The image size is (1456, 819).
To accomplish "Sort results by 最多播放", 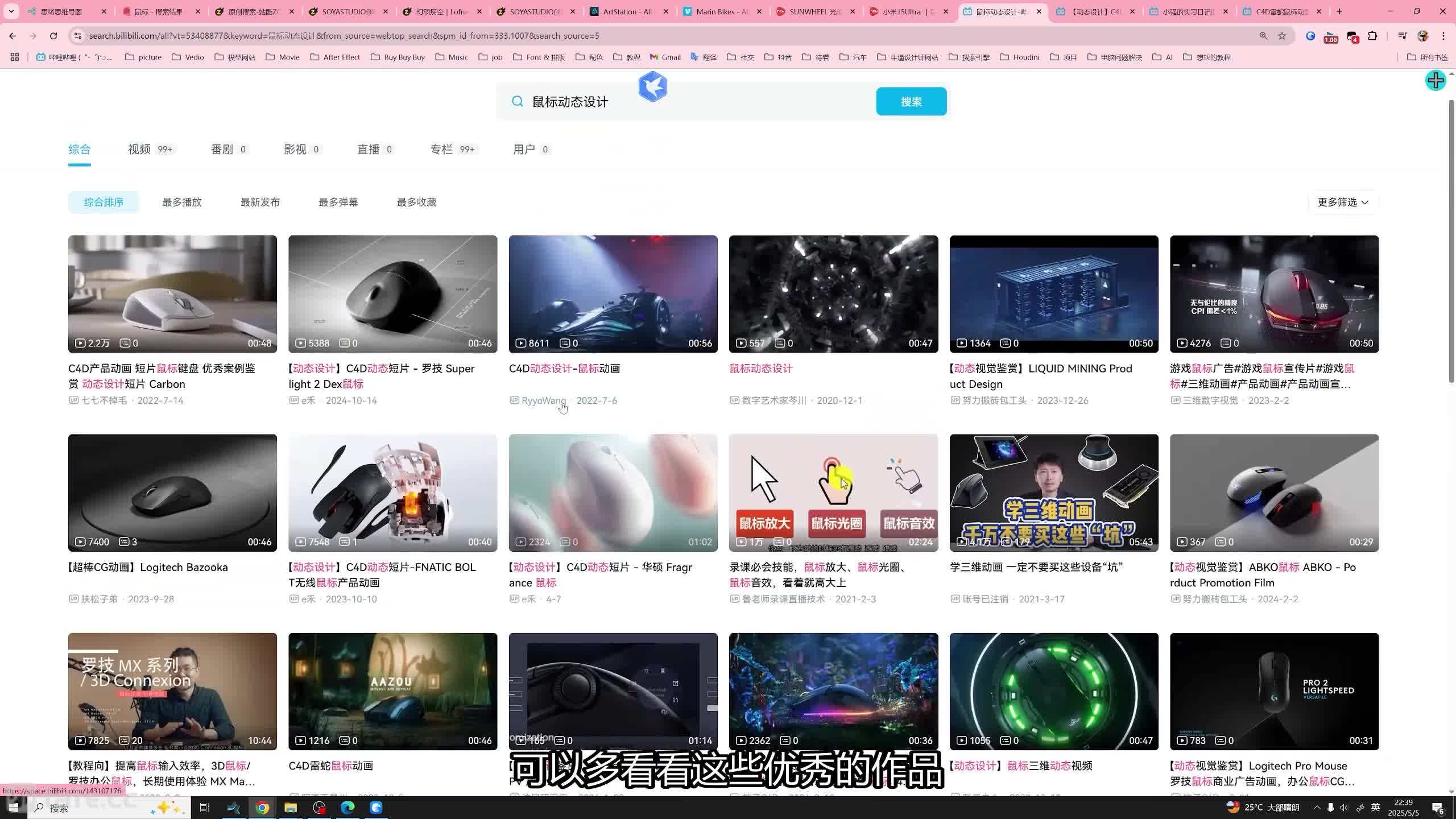I will click(182, 202).
